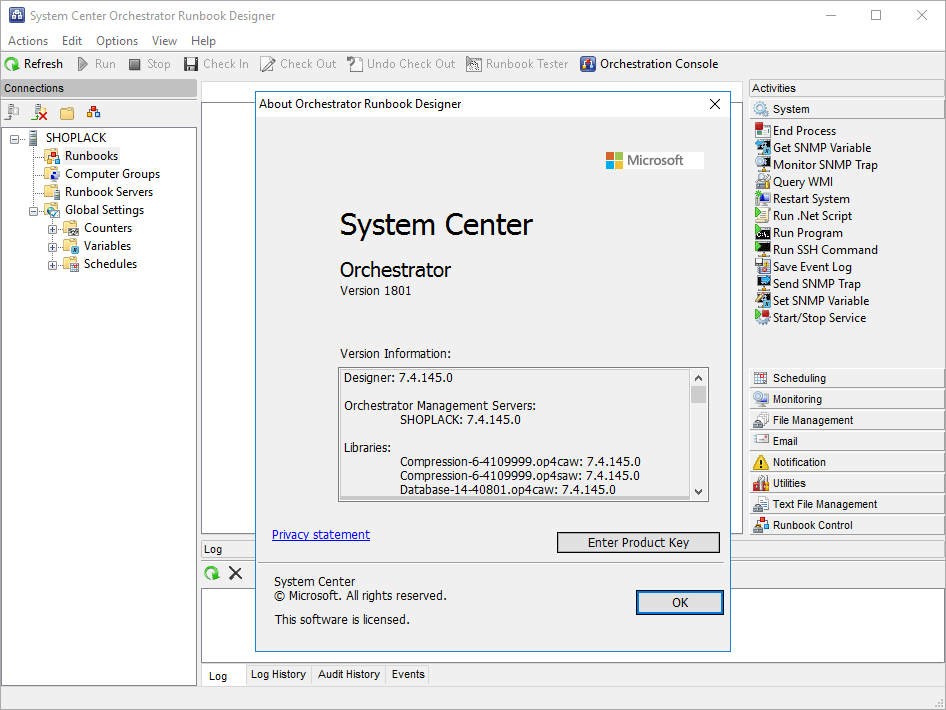Select the Query WMI activity
Image resolution: width=946 pixels, height=710 pixels.
(x=794, y=182)
